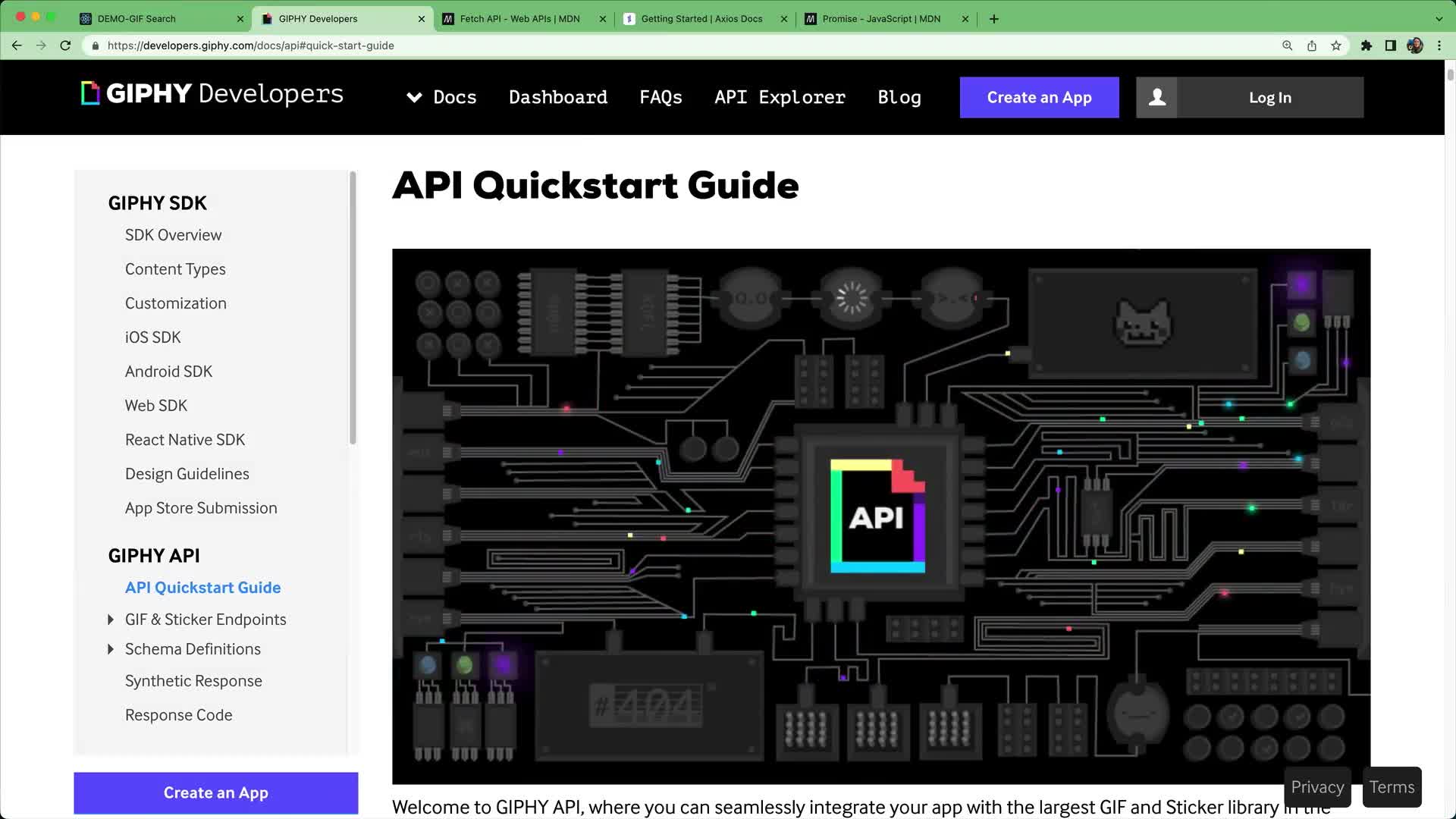Open API Explorer in navigation
This screenshot has width=1456, height=819.
pyautogui.click(x=780, y=97)
